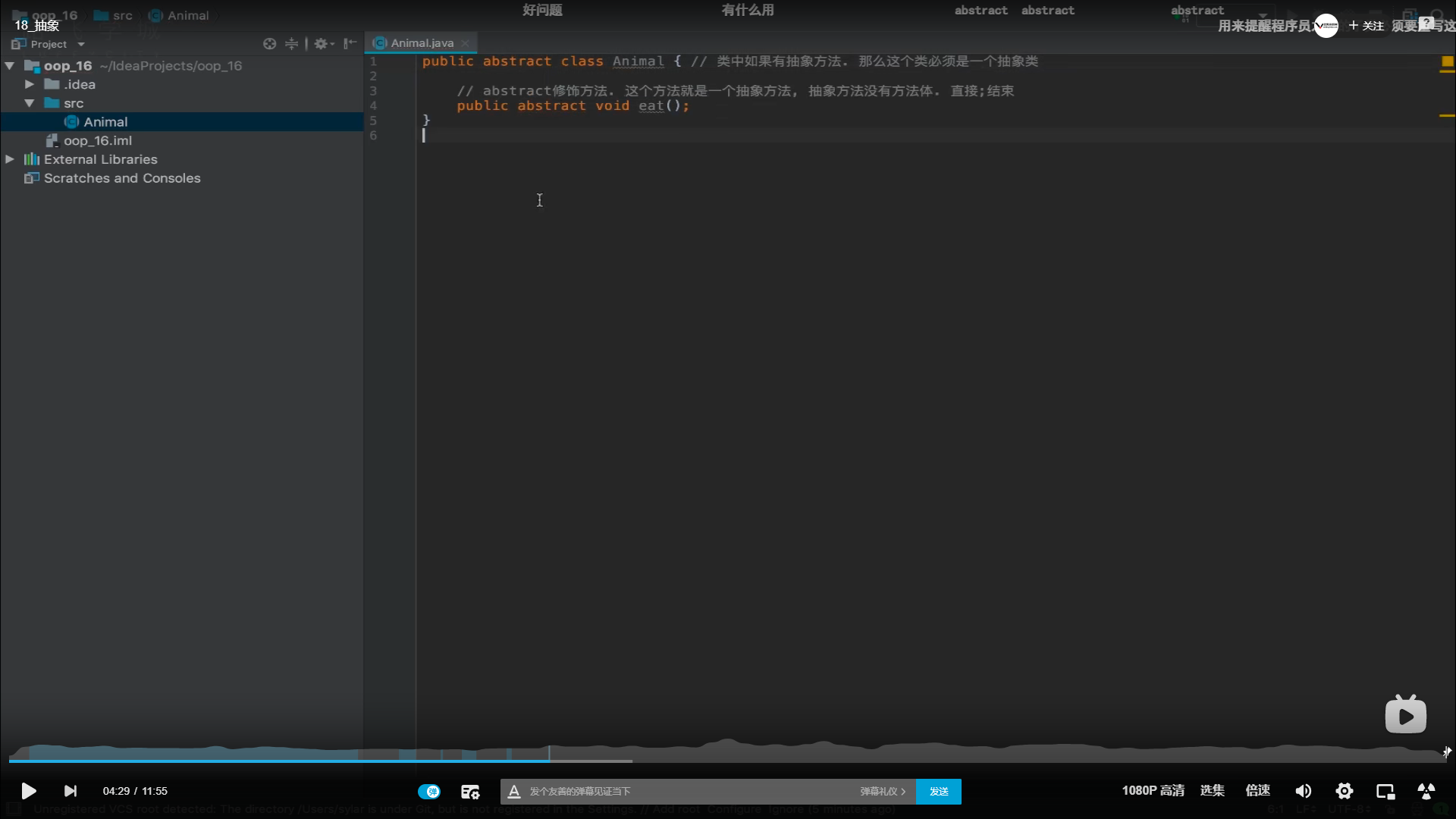
Task: Toggle fullscreen mode icon
Action: (x=1426, y=791)
